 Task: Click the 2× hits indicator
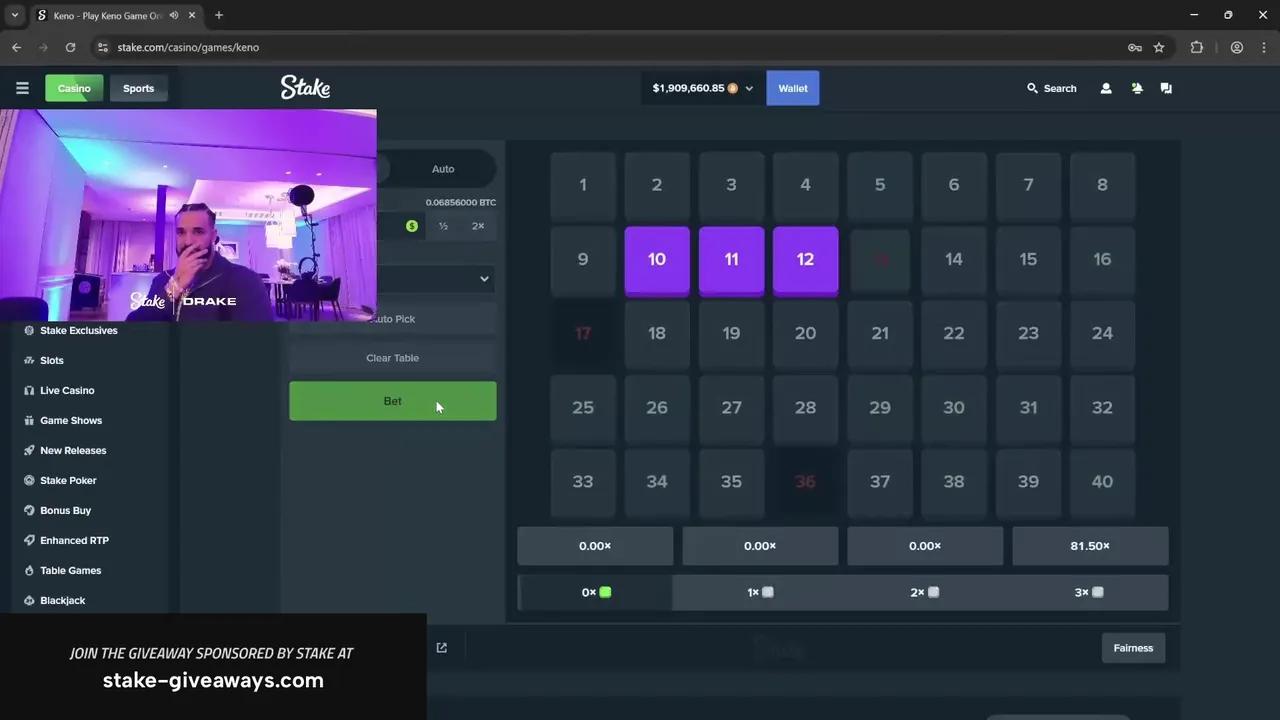925,592
